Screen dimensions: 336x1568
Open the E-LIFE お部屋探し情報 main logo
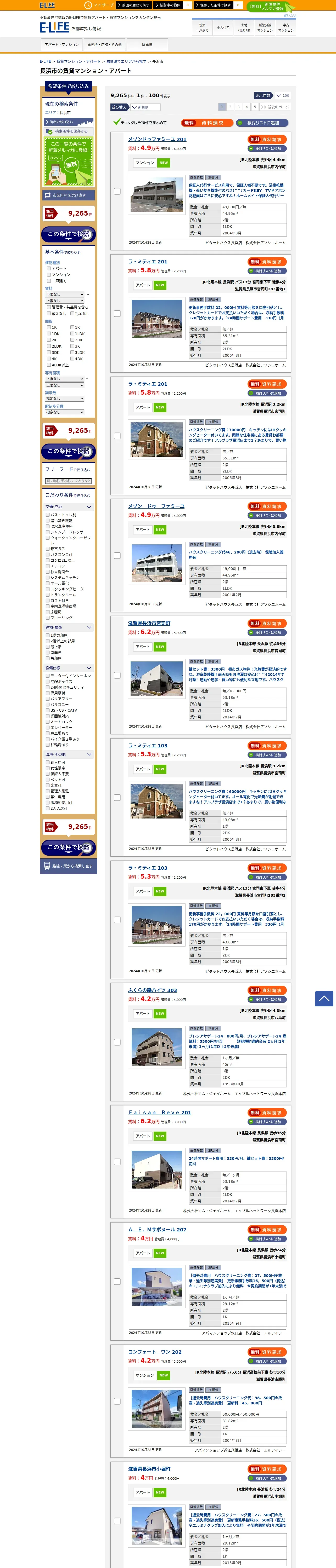70,27
